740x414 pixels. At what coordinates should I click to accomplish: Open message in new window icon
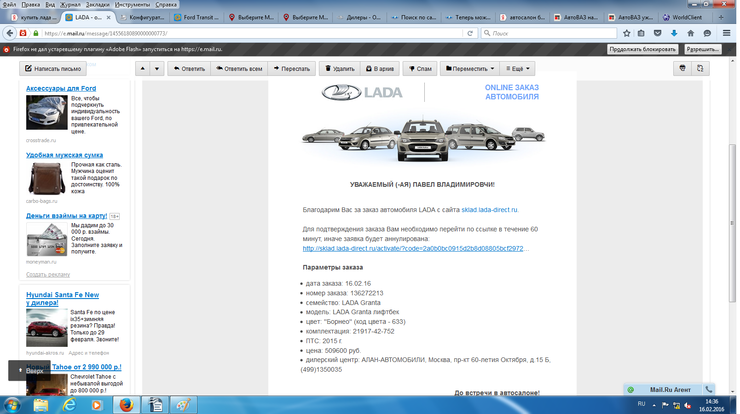700,68
